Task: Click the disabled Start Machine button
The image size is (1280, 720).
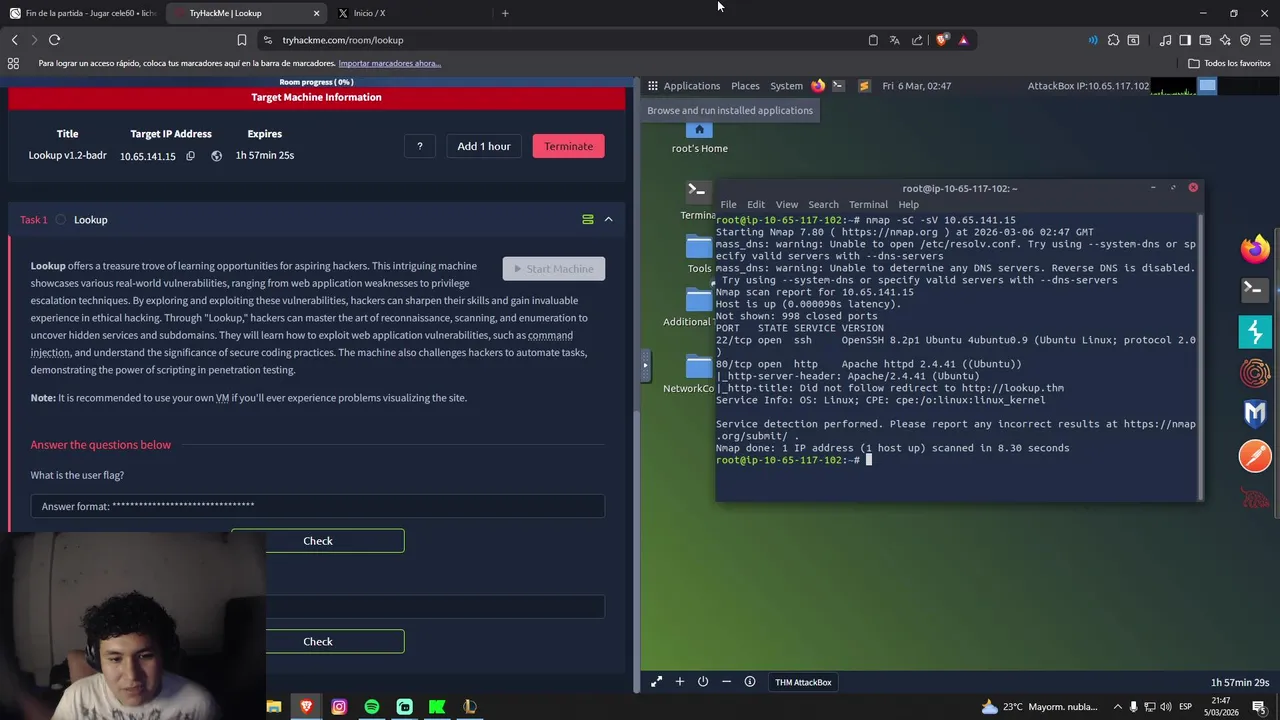Action: point(554,269)
